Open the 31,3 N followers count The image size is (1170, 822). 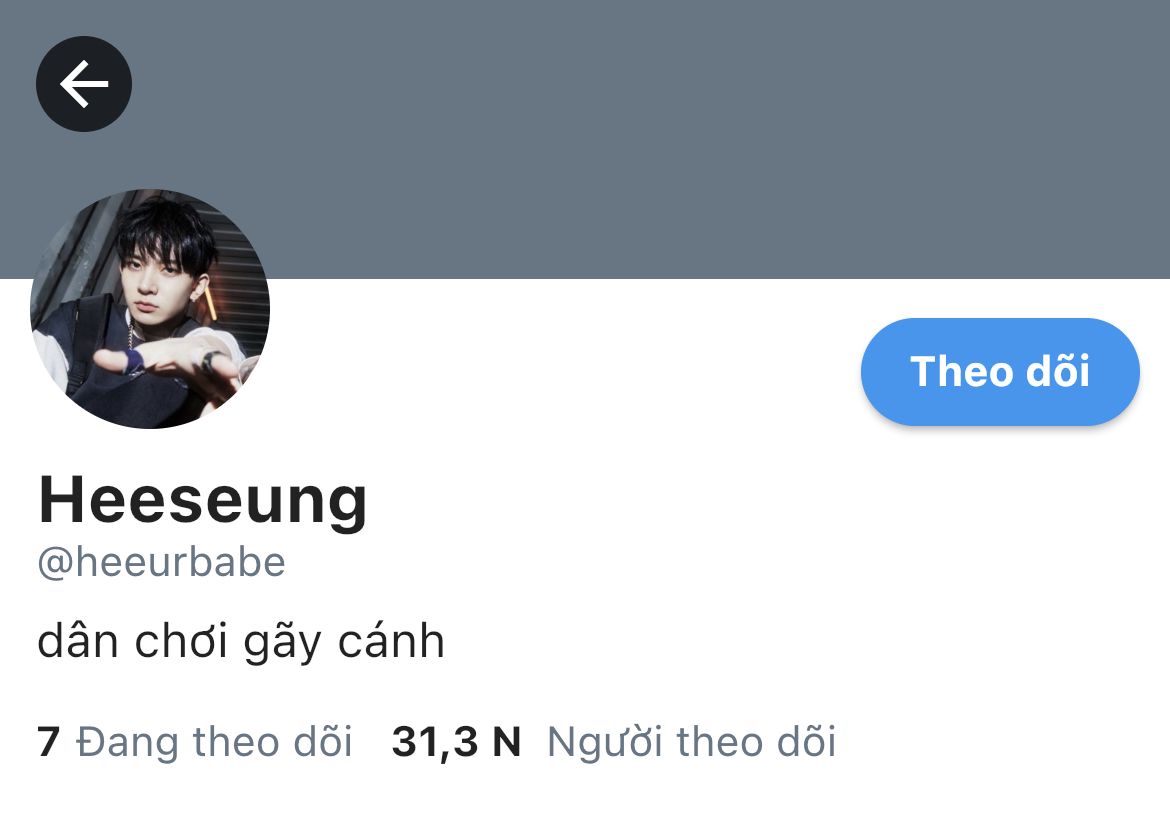point(456,741)
